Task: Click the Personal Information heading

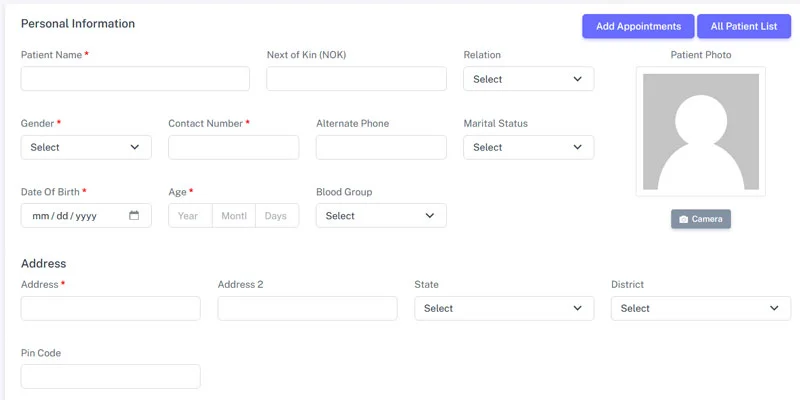Action: tap(78, 23)
